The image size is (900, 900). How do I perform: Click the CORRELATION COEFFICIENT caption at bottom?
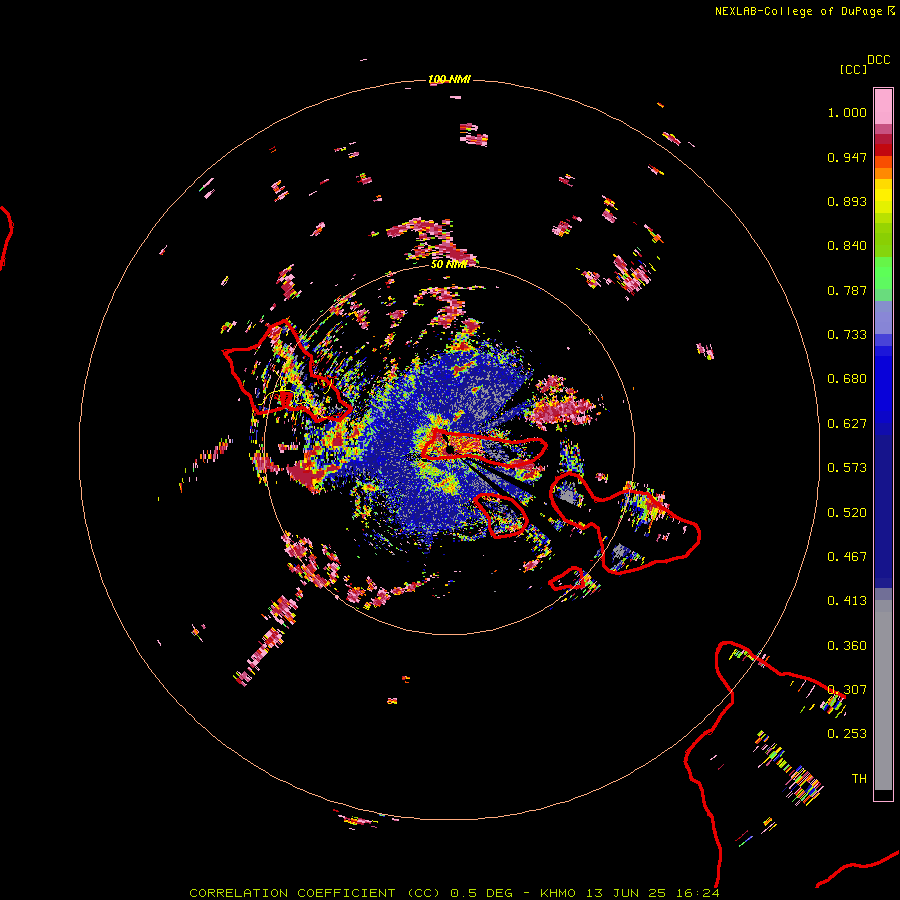(x=454, y=893)
